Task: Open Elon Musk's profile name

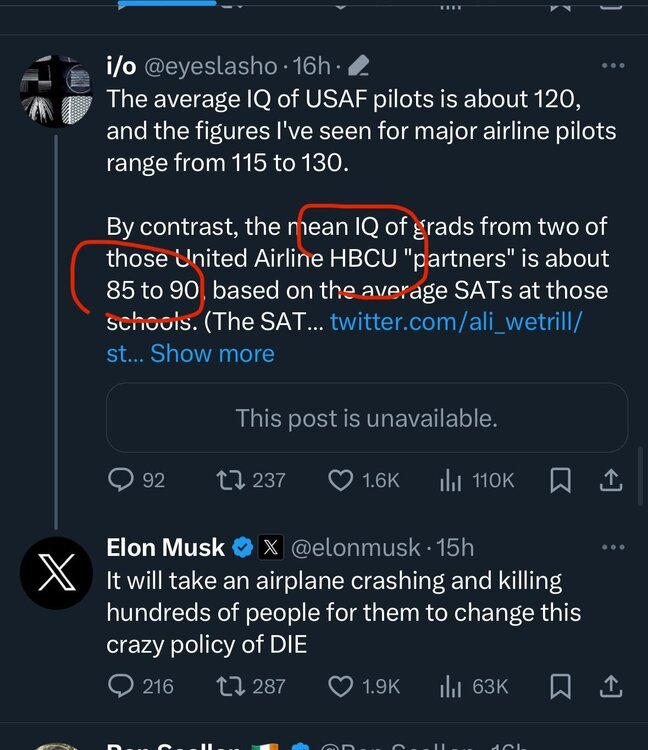Action: (x=166, y=548)
